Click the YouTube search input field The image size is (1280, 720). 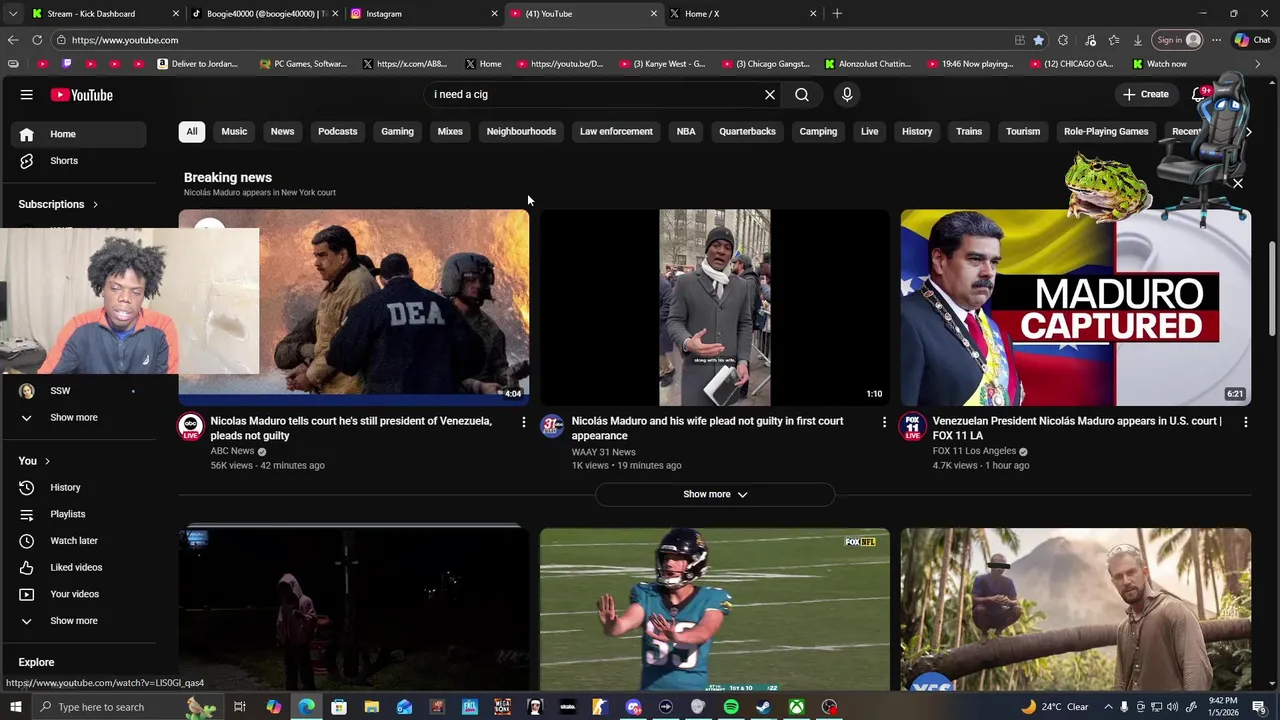point(595,95)
